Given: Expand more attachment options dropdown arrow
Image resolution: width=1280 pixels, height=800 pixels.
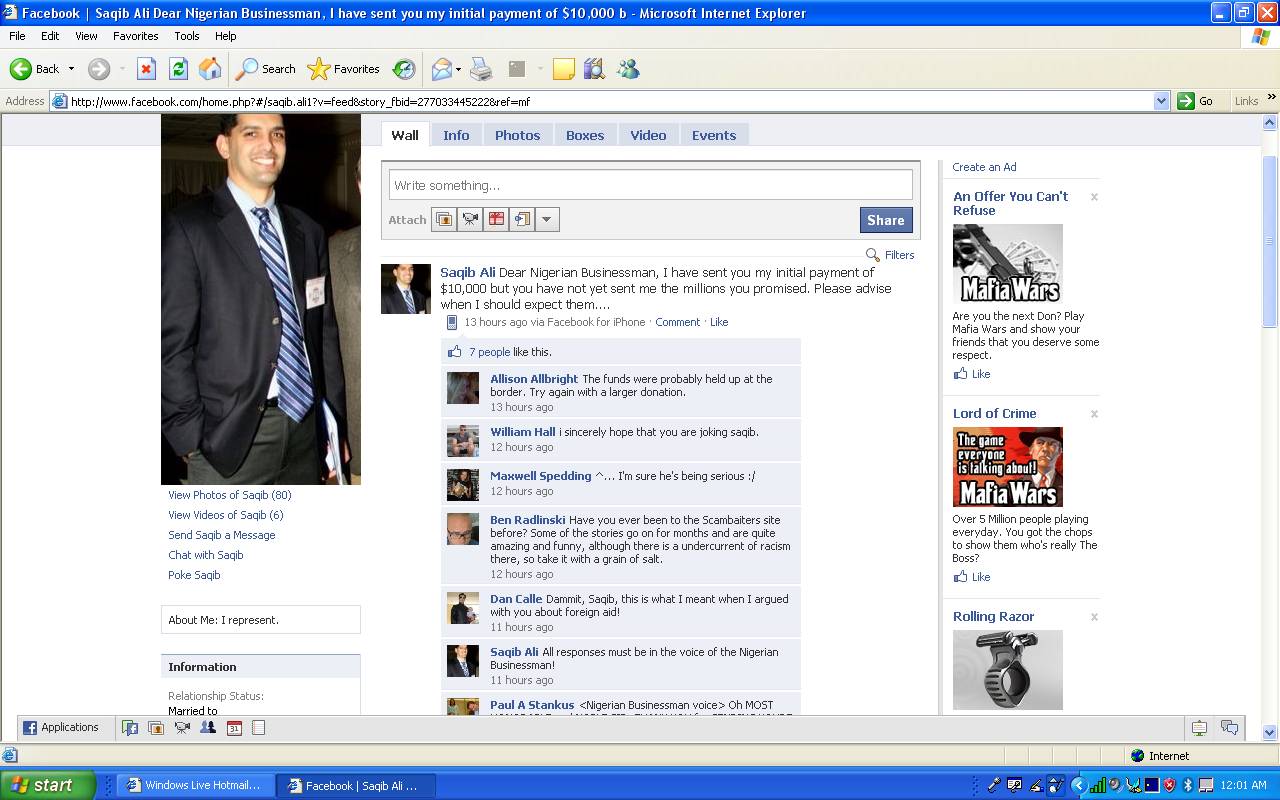Looking at the screenshot, I should pos(547,220).
